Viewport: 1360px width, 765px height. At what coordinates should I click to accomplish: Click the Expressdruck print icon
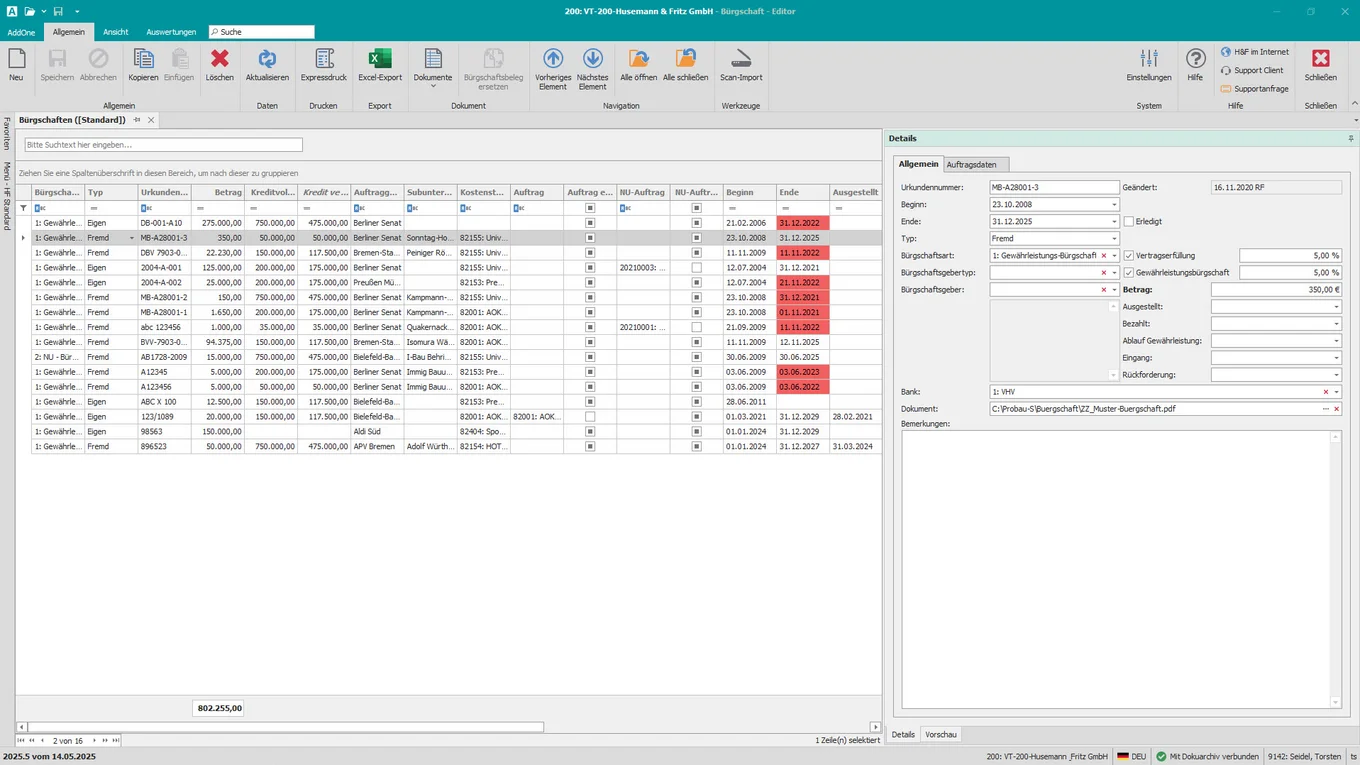[x=324, y=60]
